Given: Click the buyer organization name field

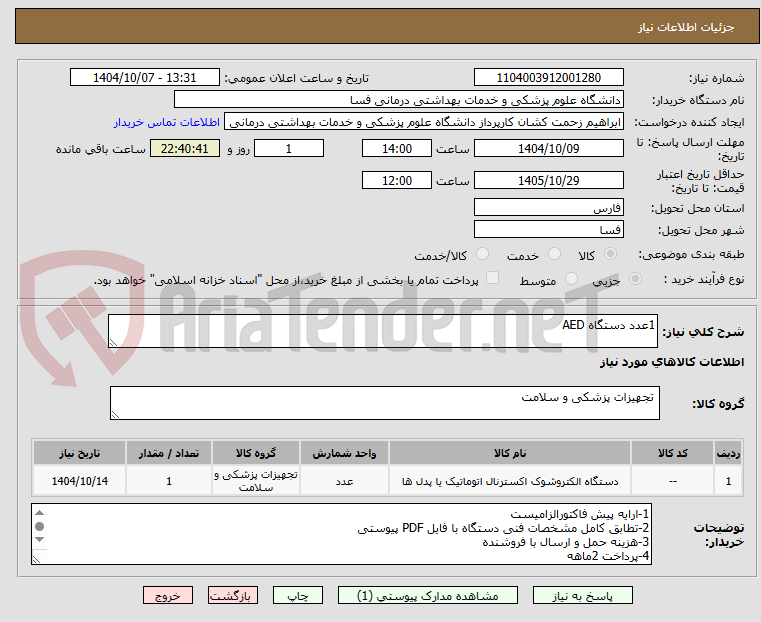Looking at the screenshot, I should [x=398, y=100].
